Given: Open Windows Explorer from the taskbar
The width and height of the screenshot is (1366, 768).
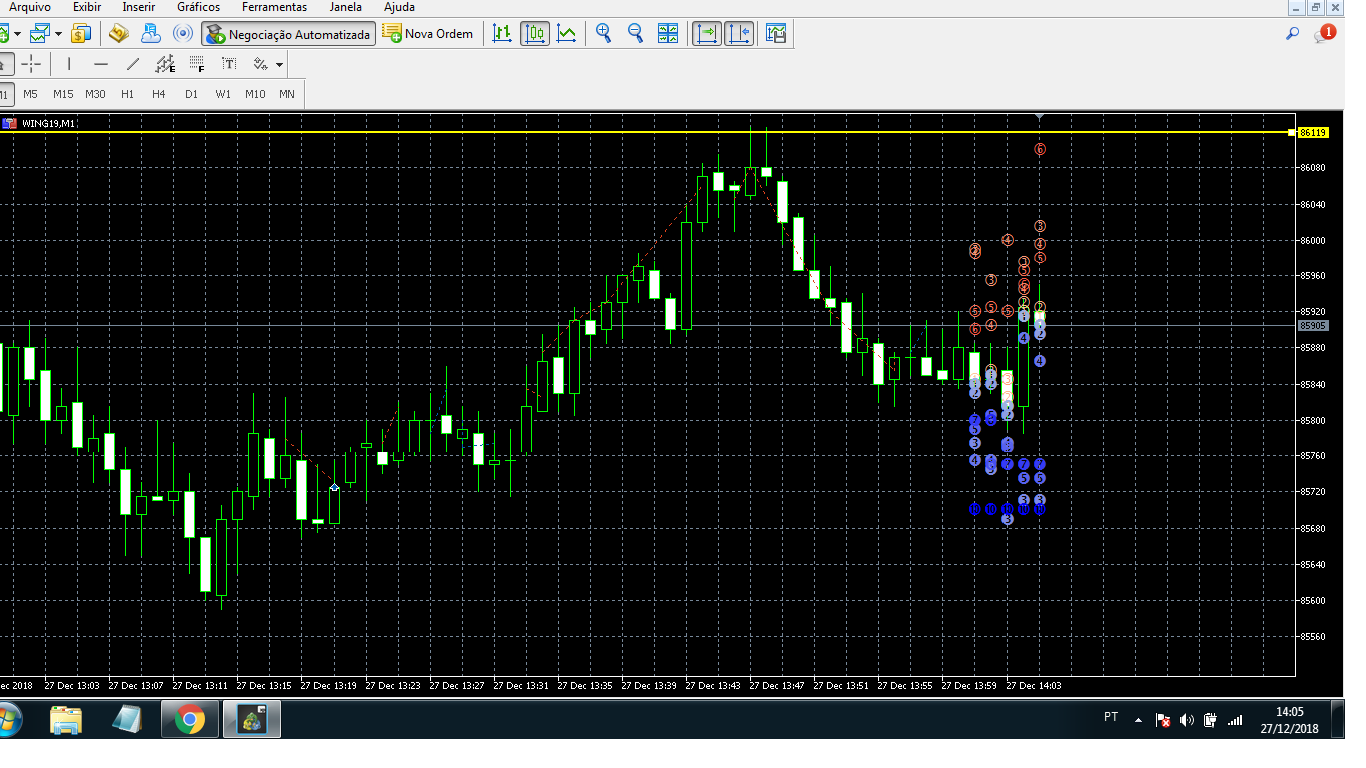Looking at the screenshot, I should [x=66, y=719].
